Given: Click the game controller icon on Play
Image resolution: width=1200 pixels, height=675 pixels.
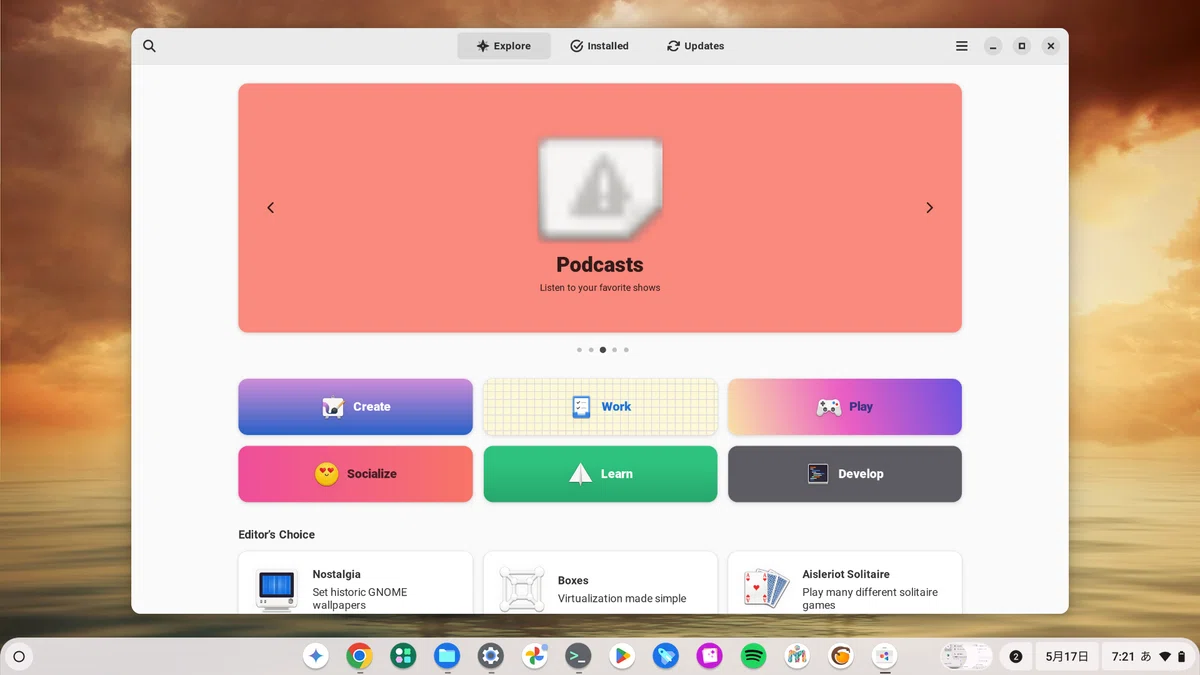Looking at the screenshot, I should click(x=829, y=407).
